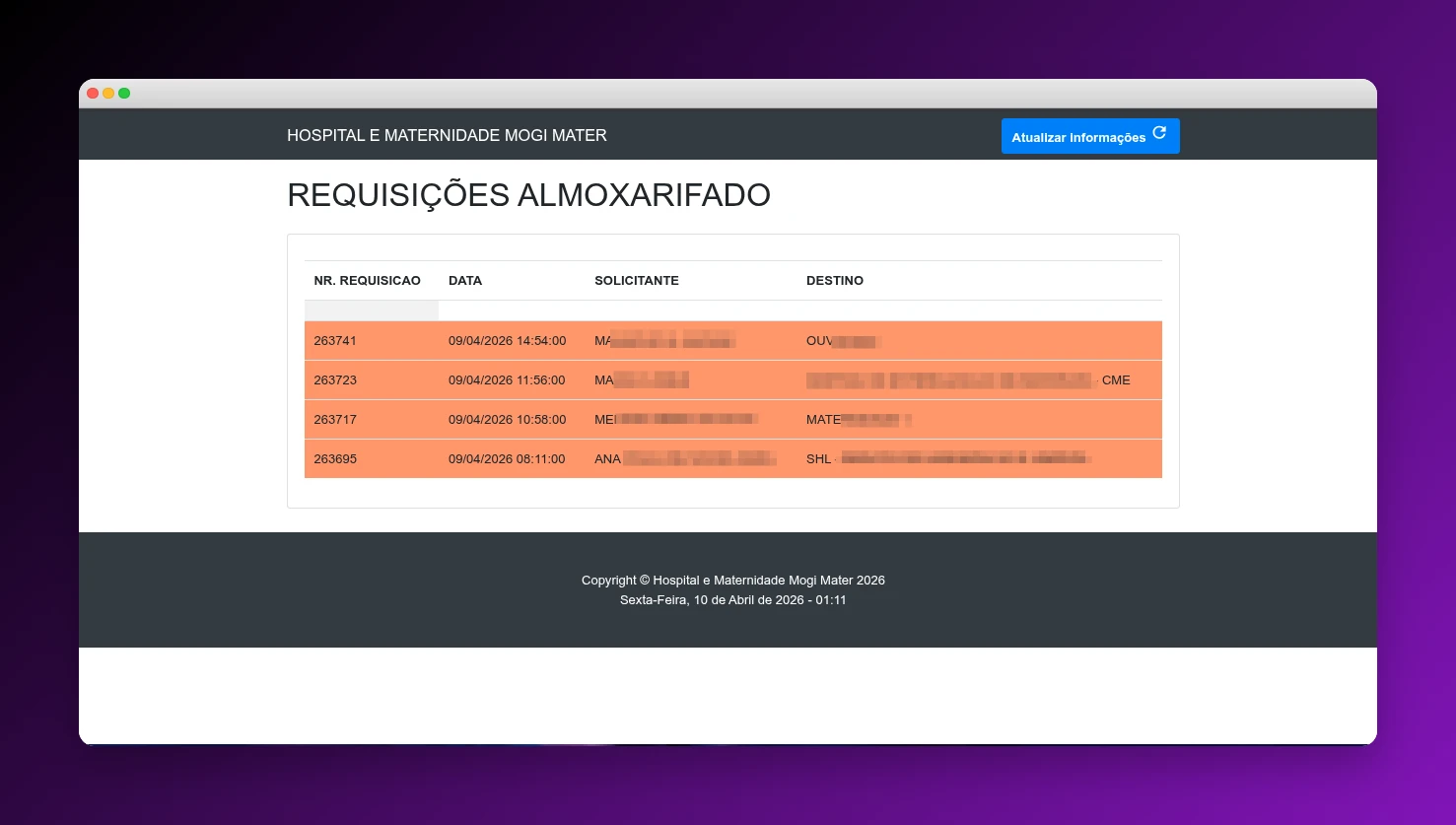Maximize the window with the green button
Viewport: 1456px width, 825px height.
(x=124, y=94)
